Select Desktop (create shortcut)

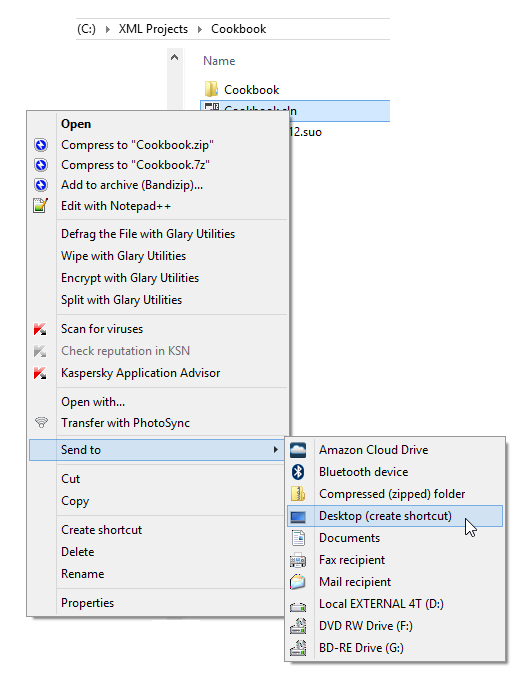coord(395,516)
